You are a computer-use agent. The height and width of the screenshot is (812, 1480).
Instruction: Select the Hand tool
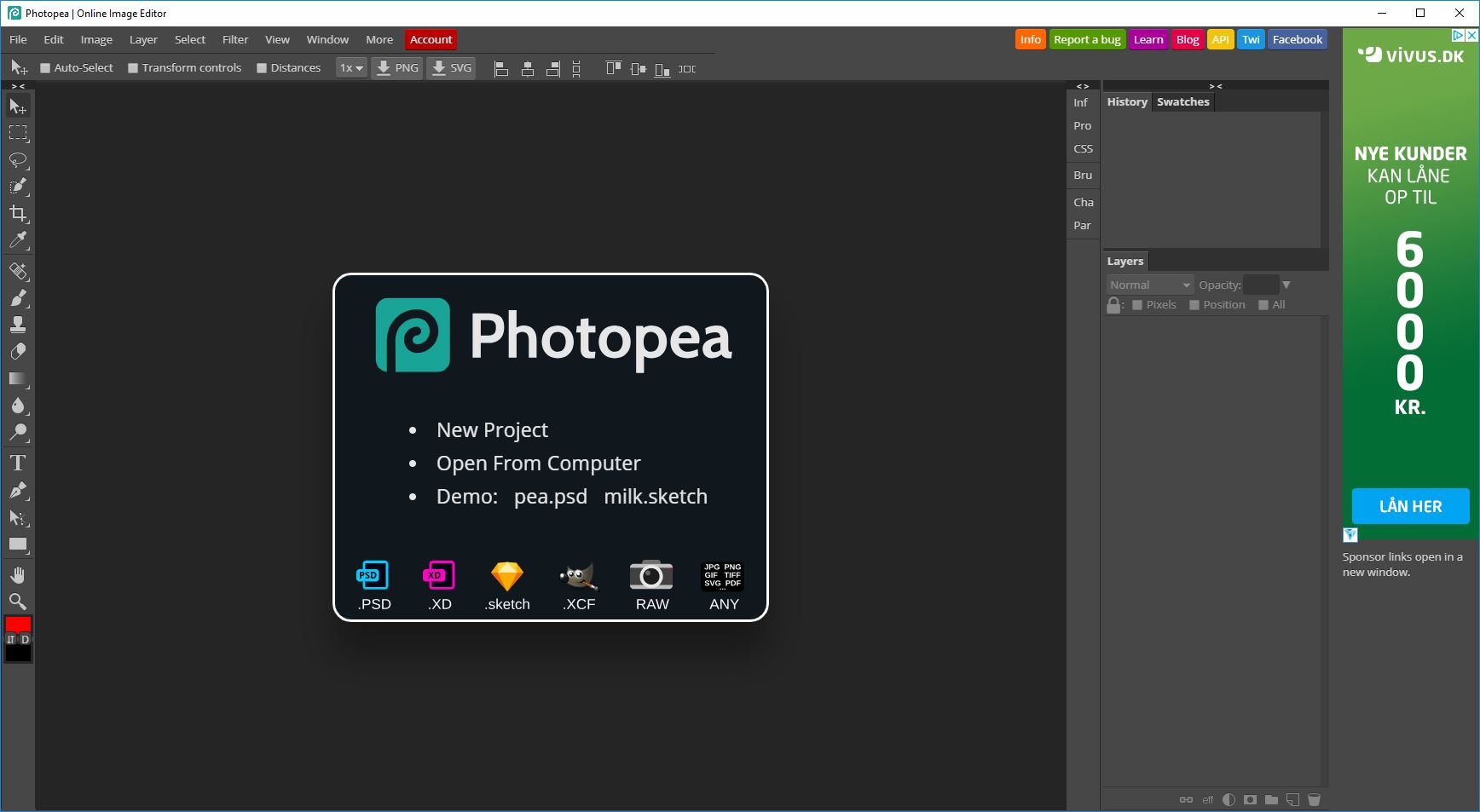click(18, 574)
